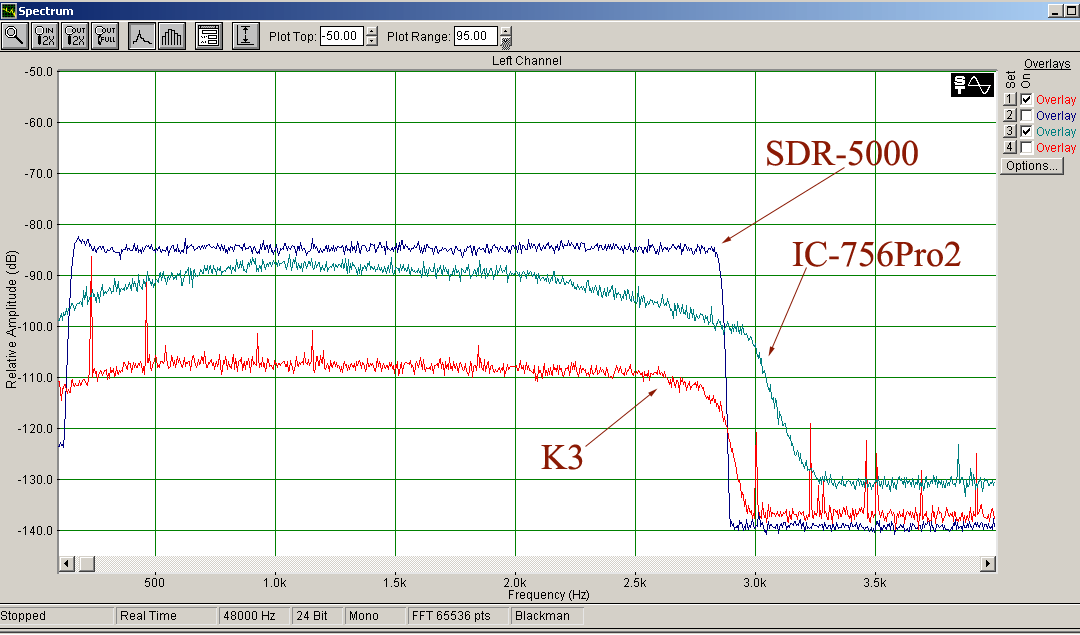Screen dimensions: 1080x635
Task: Set overlay 1 with the '1' button
Action: click(x=1010, y=99)
